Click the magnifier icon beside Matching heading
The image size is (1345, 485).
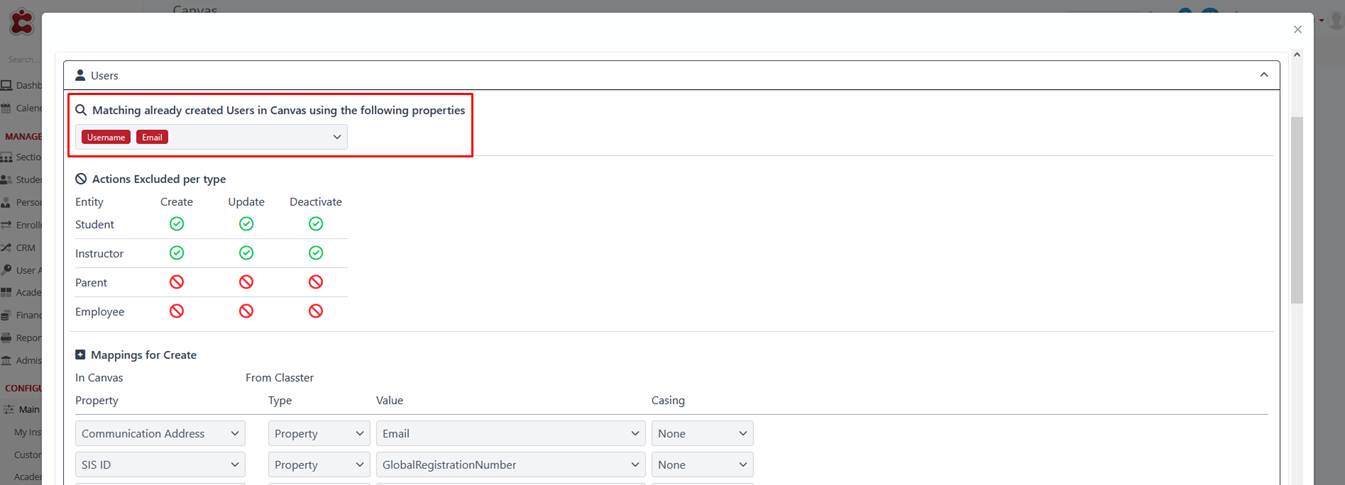81,111
